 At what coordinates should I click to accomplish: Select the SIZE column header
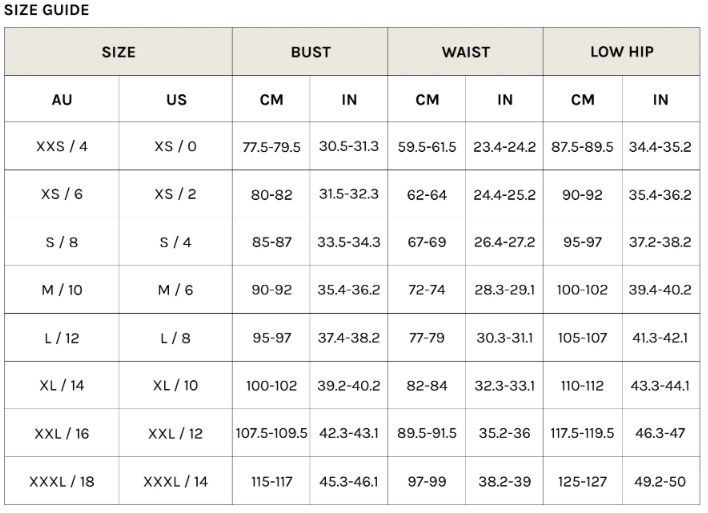tap(118, 52)
